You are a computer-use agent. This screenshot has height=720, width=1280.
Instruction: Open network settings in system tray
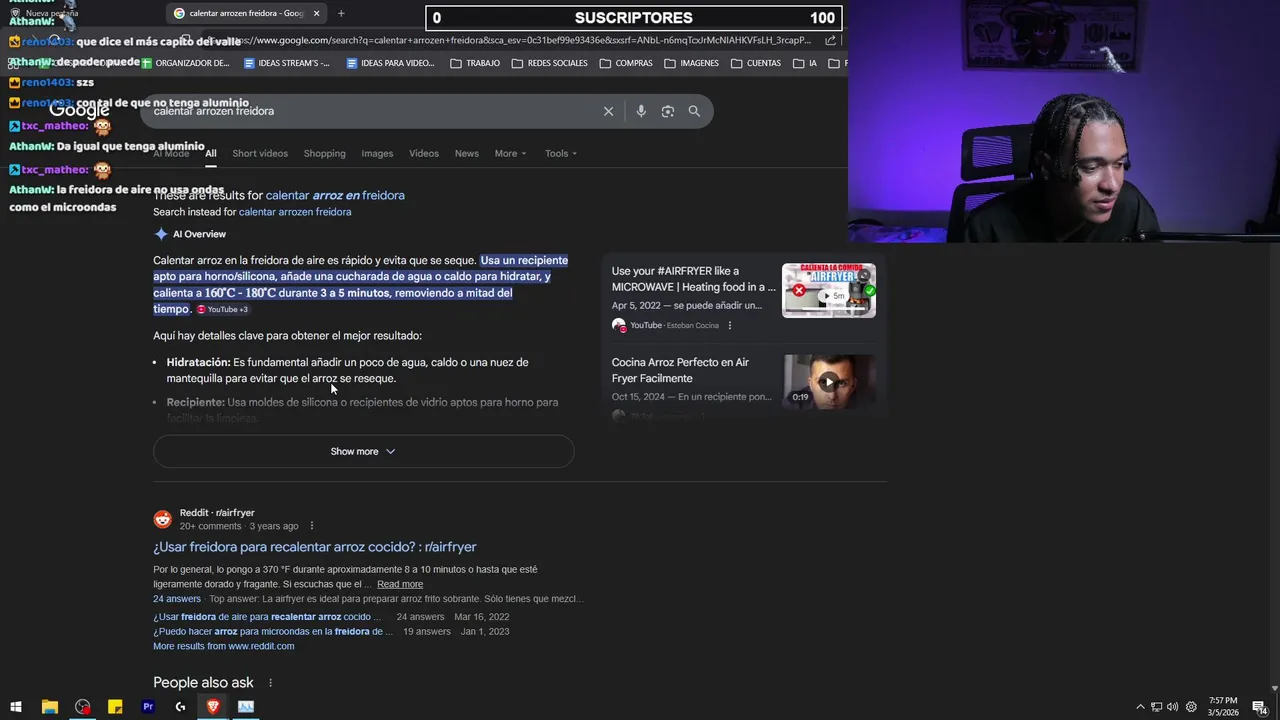pos(1156,707)
